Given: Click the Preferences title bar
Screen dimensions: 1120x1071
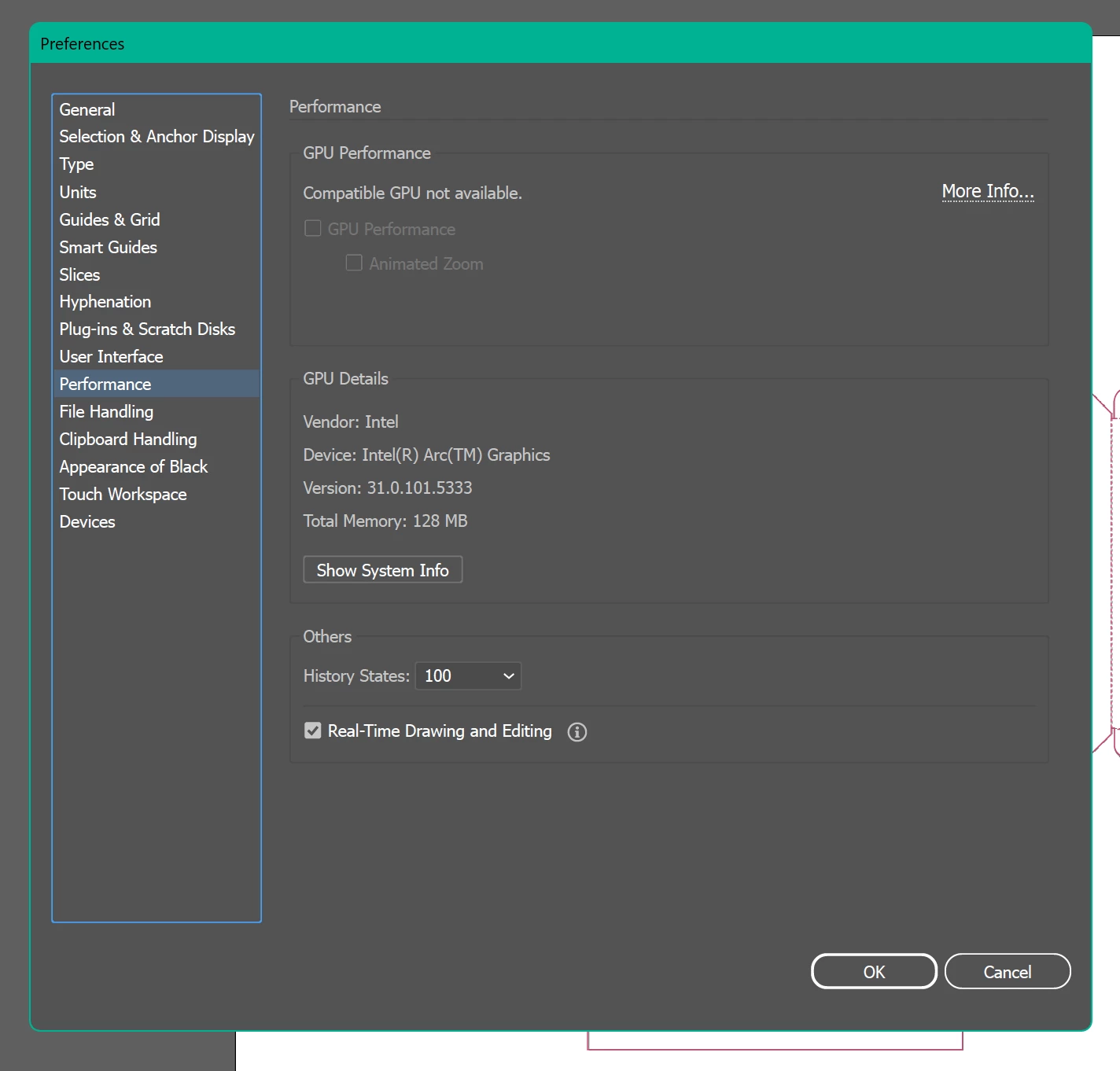Looking at the screenshot, I should (561, 43).
